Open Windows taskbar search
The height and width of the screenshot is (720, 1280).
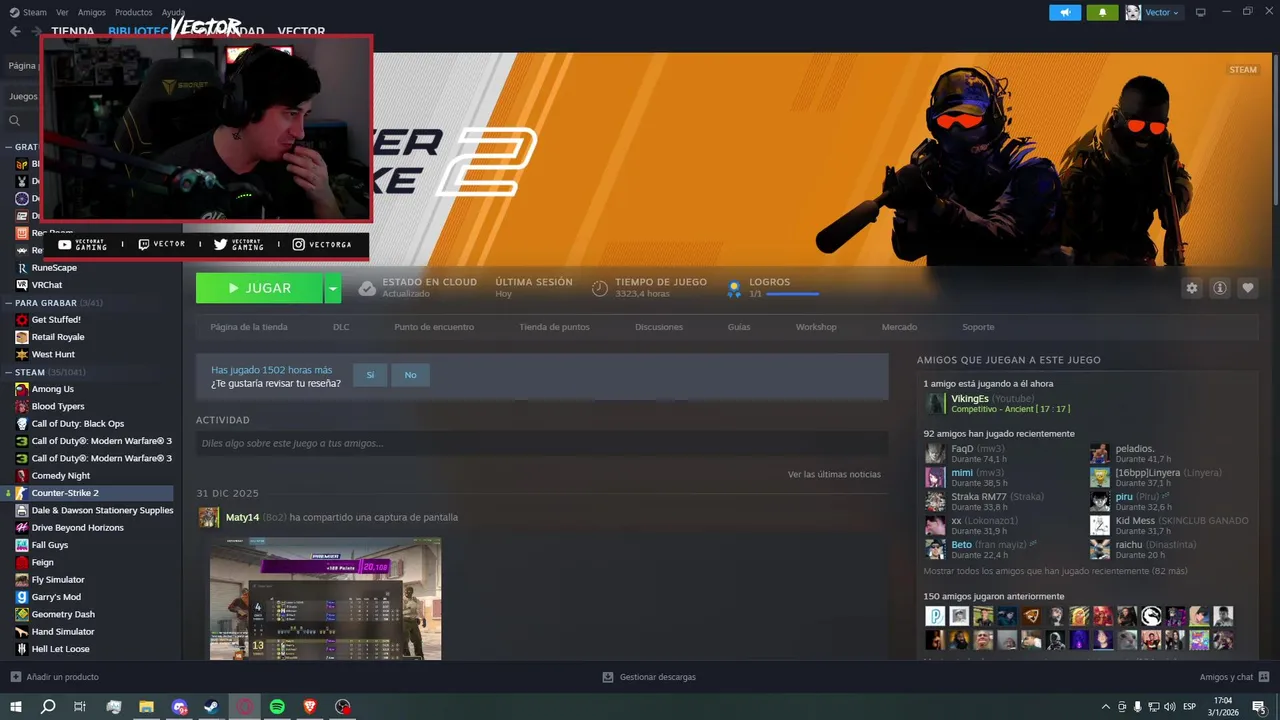(48, 706)
